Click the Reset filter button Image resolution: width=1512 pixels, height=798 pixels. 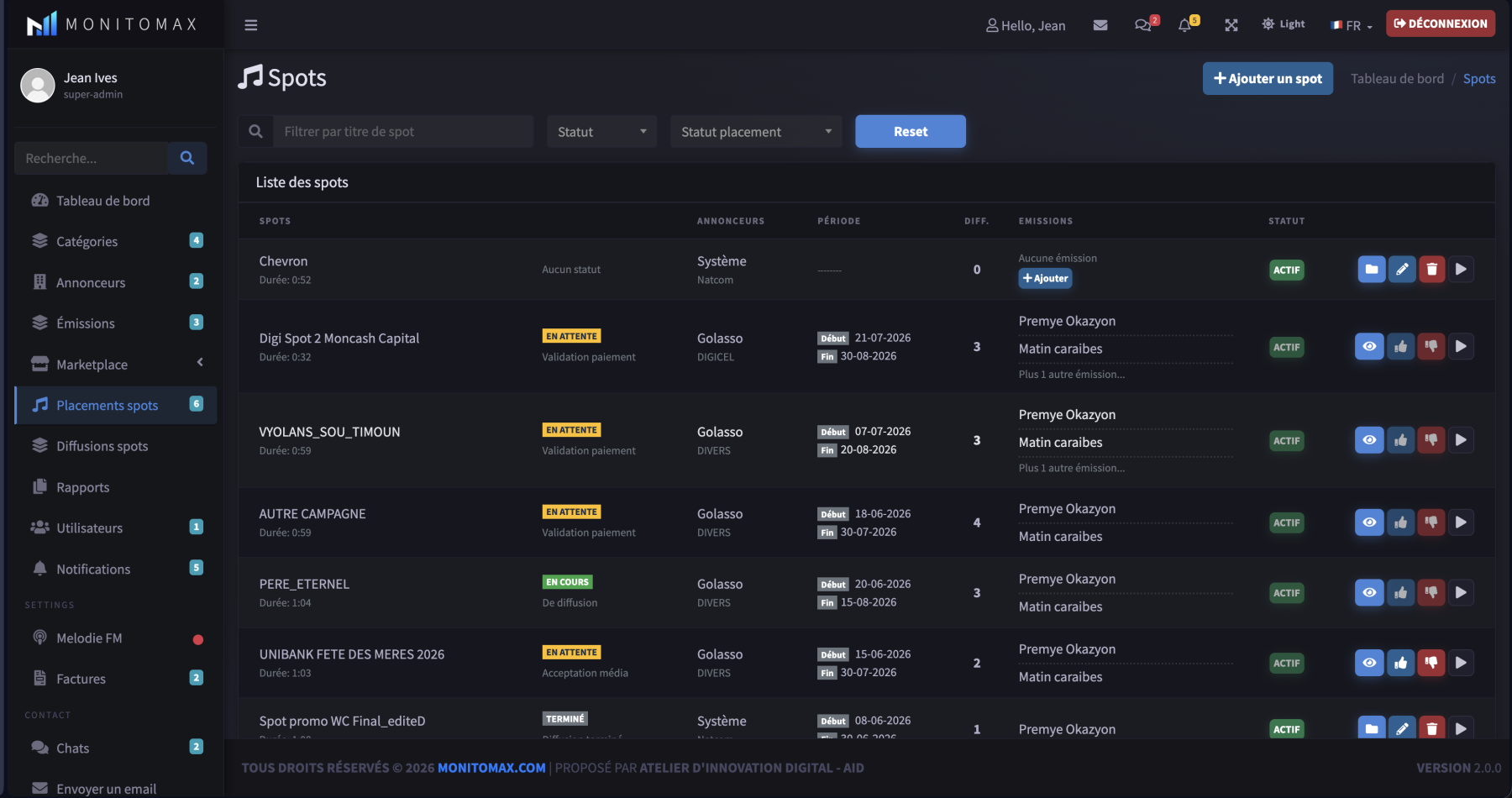[x=911, y=132]
